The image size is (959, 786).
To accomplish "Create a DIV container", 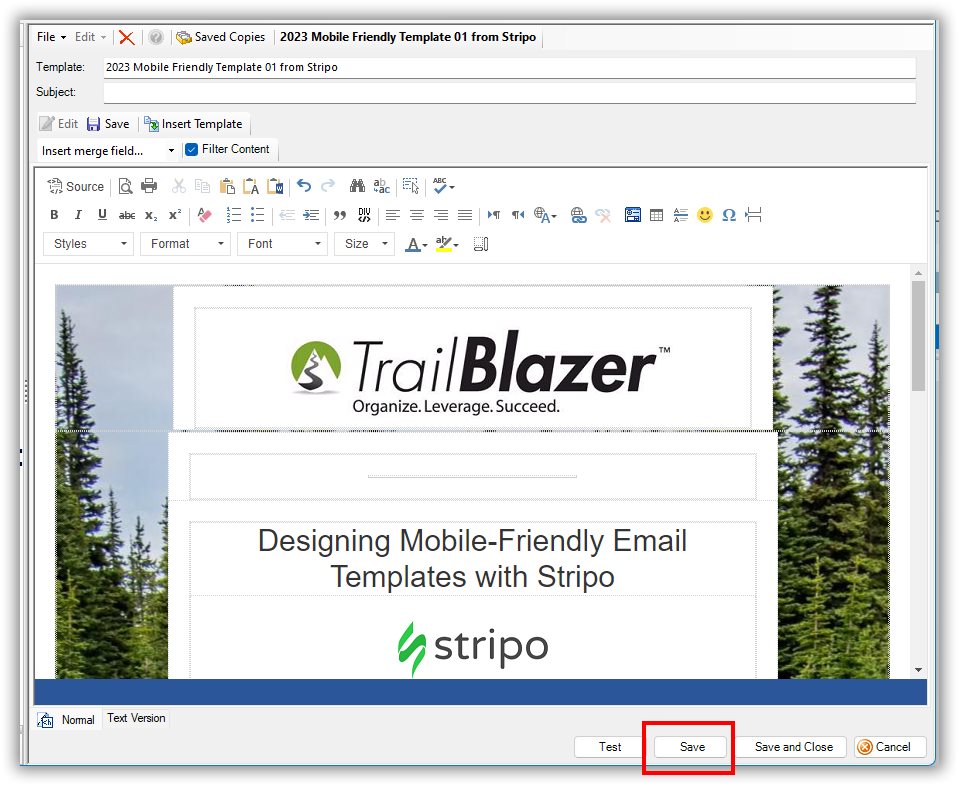I will [x=365, y=215].
